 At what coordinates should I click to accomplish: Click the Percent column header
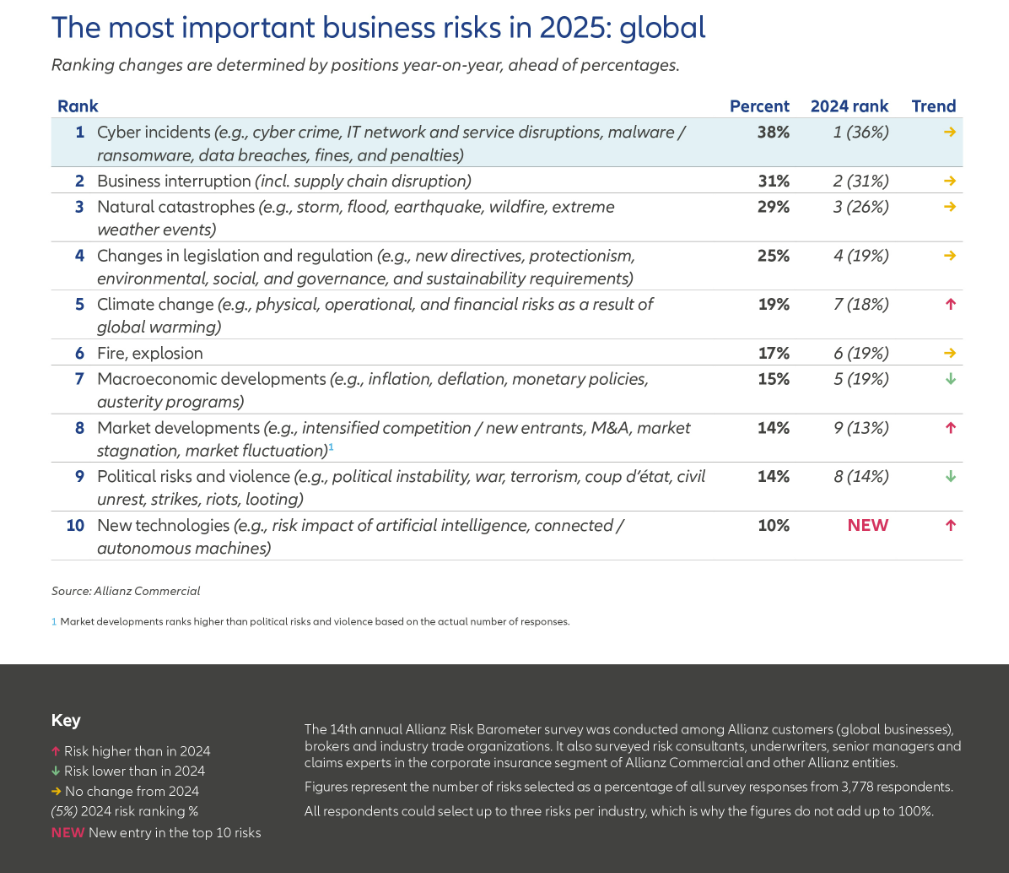click(x=759, y=106)
